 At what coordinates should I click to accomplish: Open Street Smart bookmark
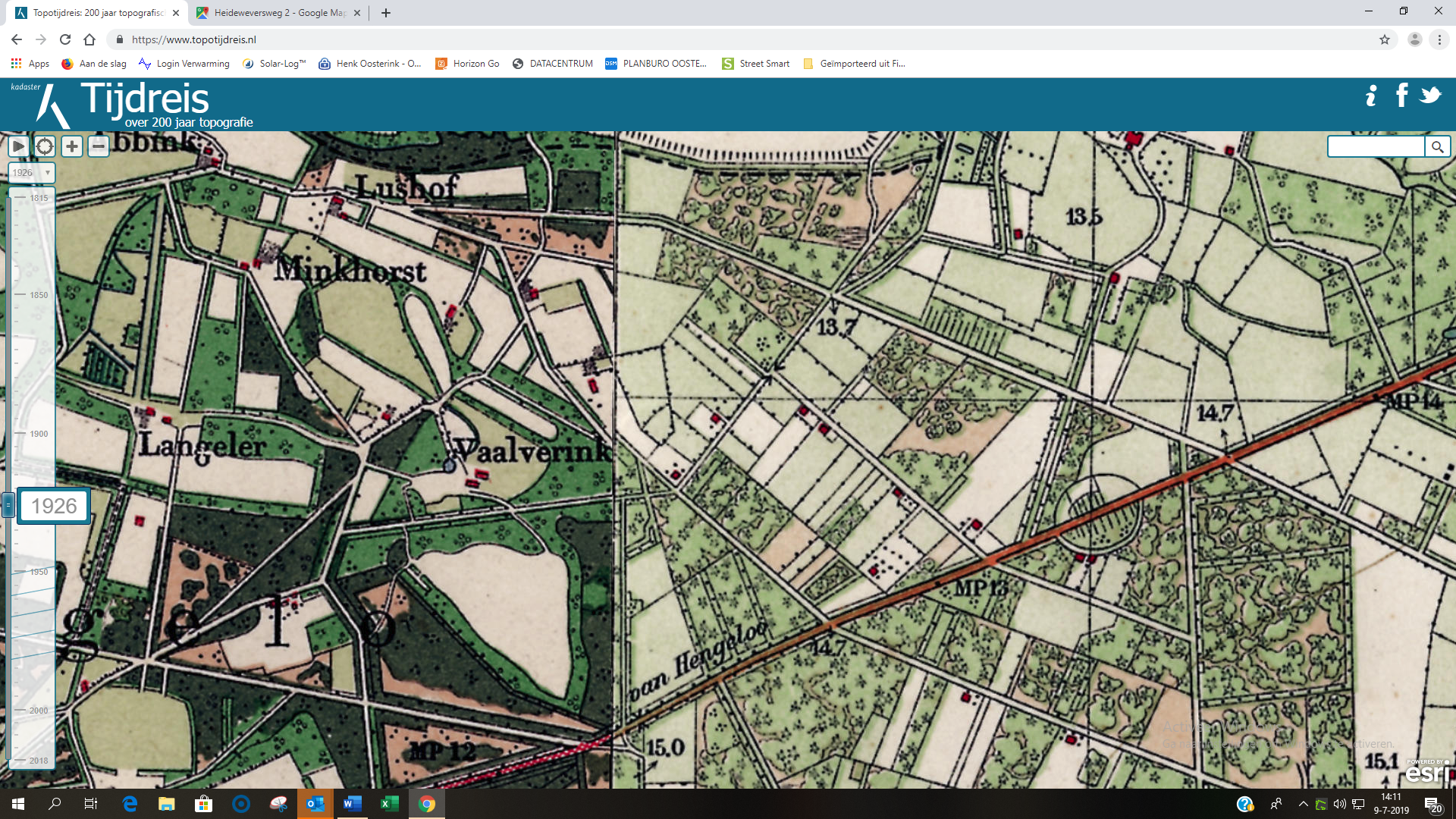coord(755,64)
